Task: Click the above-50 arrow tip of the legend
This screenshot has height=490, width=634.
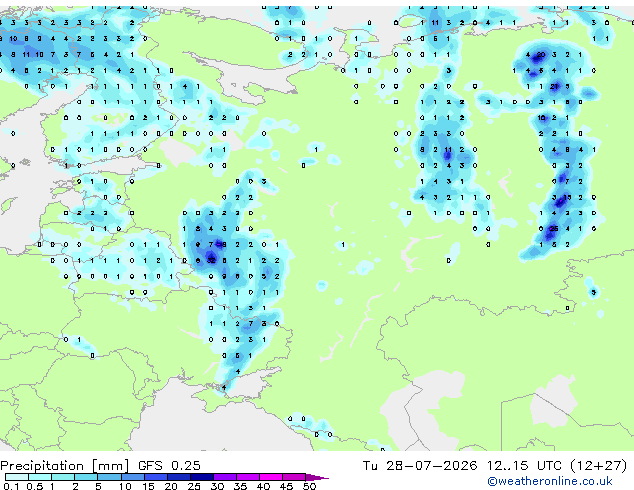Action: click(x=317, y=477)
